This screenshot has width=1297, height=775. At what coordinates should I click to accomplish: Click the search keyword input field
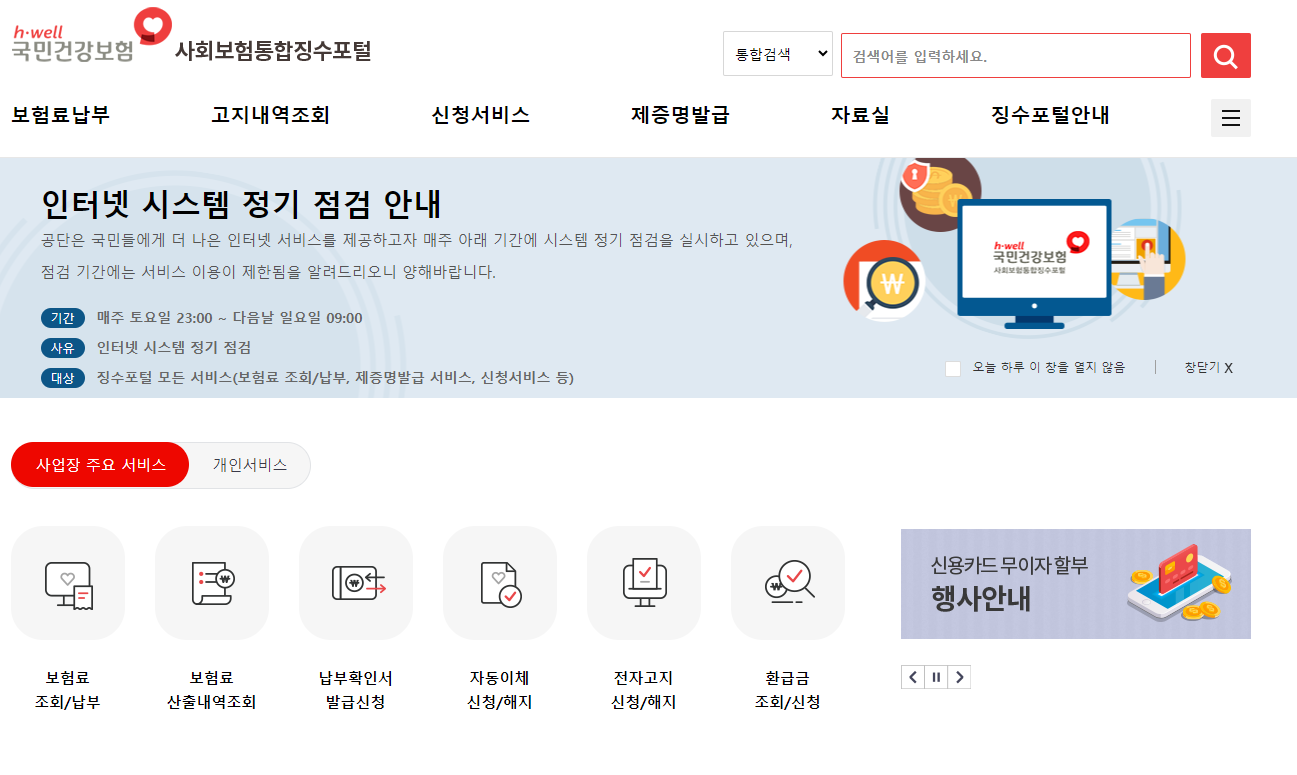[x=1015, y=55]
